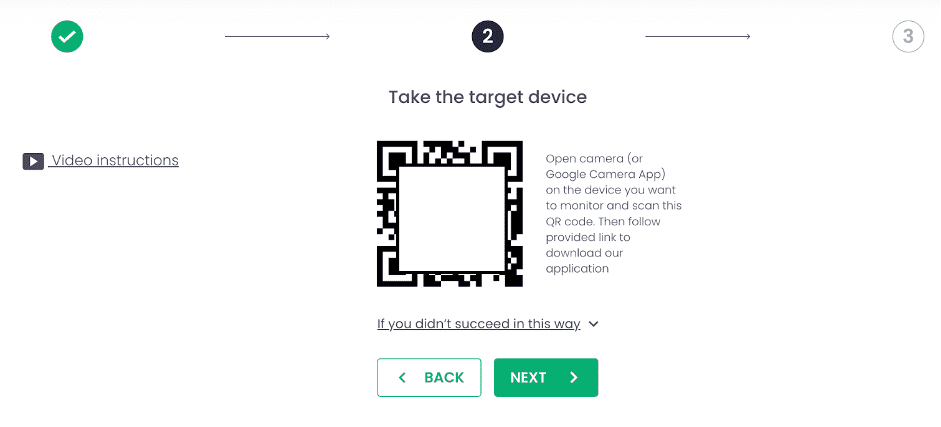Open the "If you didn't succeed in this way" link

pos(478,324)
